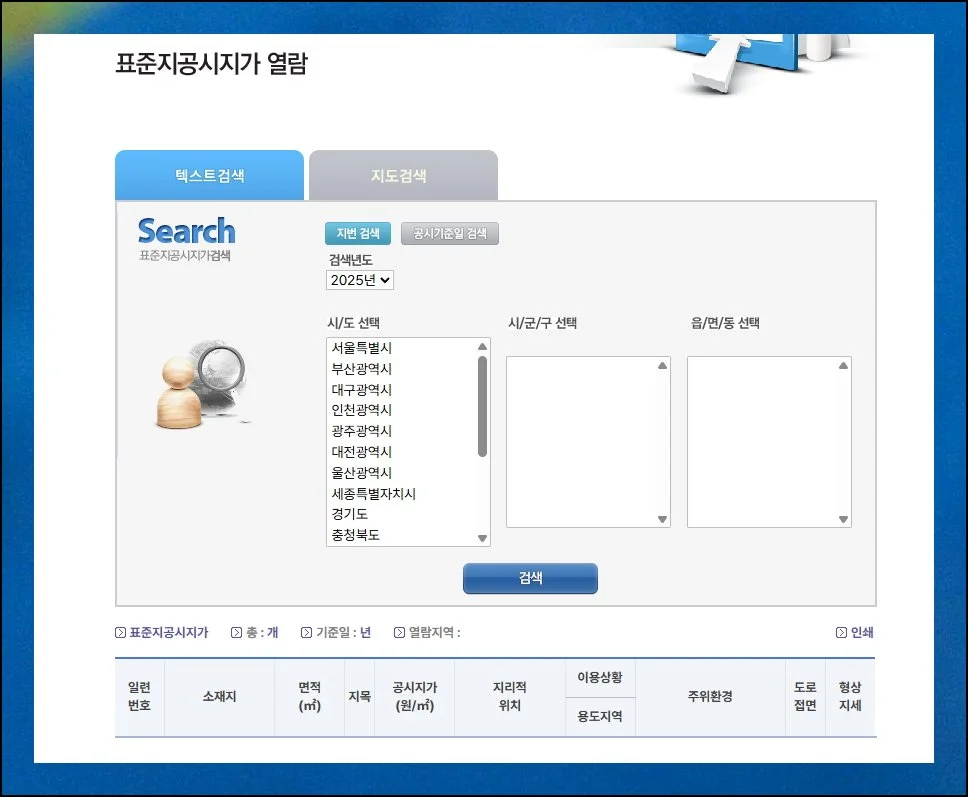Select 서울특별시 in the 시/도 list

(362, 348)
